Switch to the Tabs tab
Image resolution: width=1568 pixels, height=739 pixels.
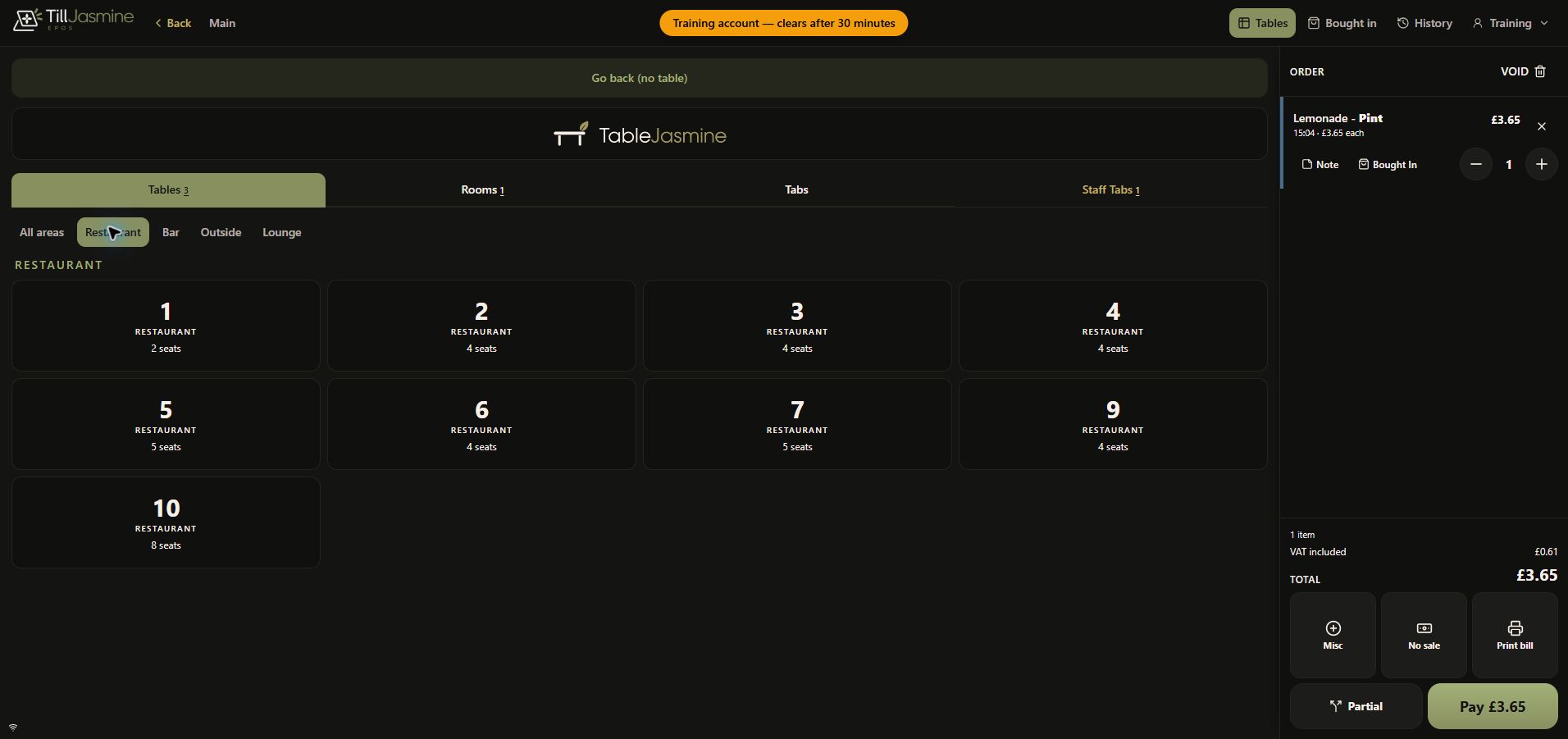coord(796,190)
